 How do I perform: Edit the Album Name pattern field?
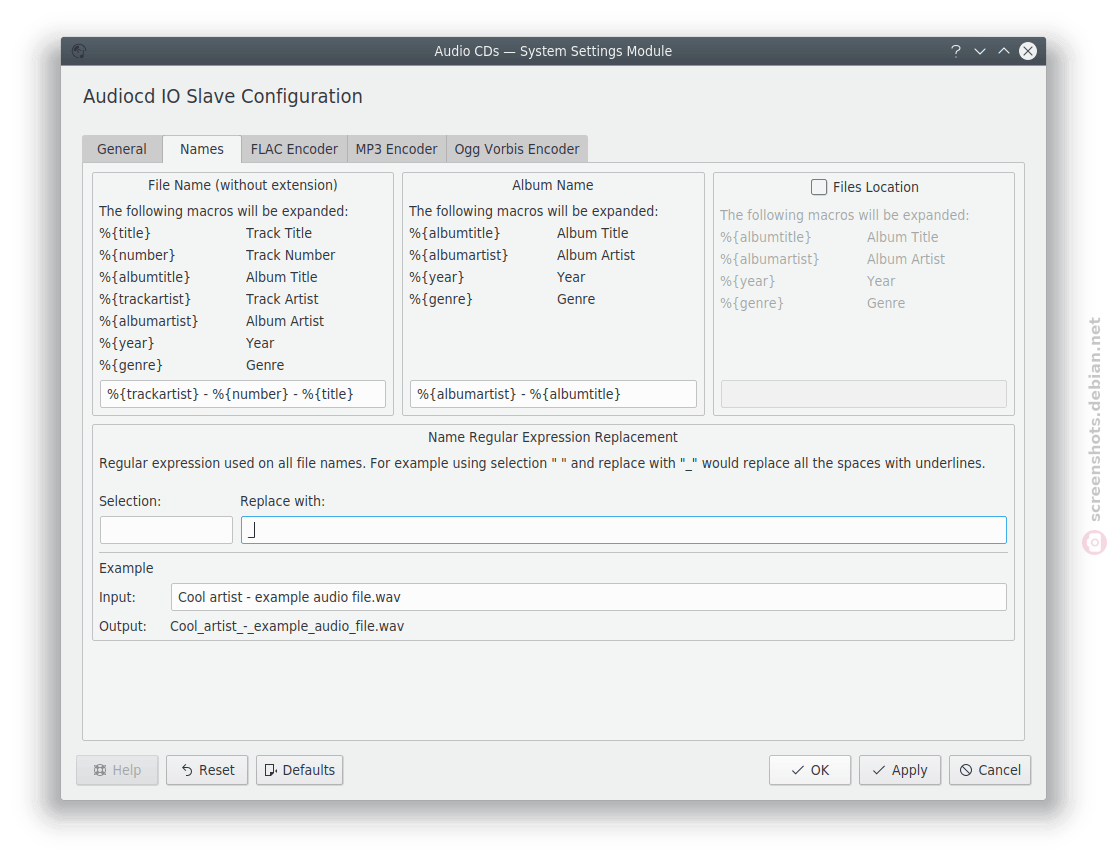[x=553, y=394]
